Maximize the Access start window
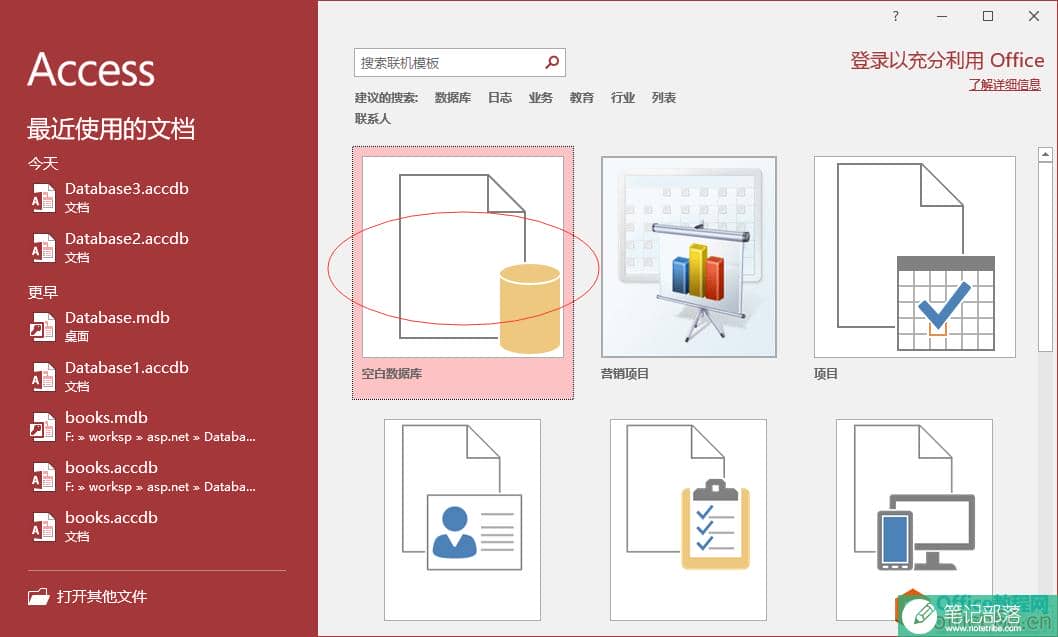The height and width of the screenshot is (637, 1058). click(988, 16)
